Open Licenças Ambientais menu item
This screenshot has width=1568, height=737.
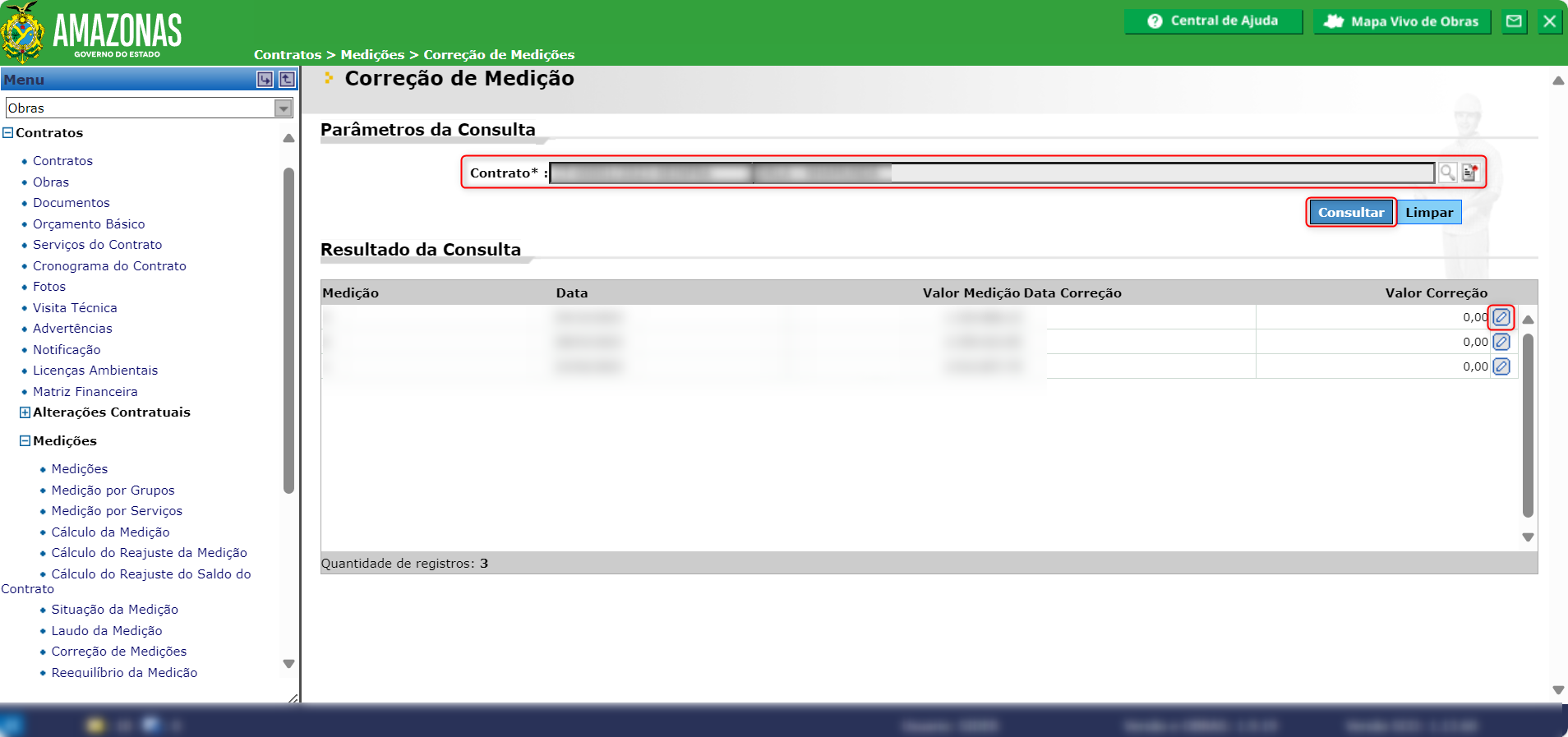click(x=95, y=371)
